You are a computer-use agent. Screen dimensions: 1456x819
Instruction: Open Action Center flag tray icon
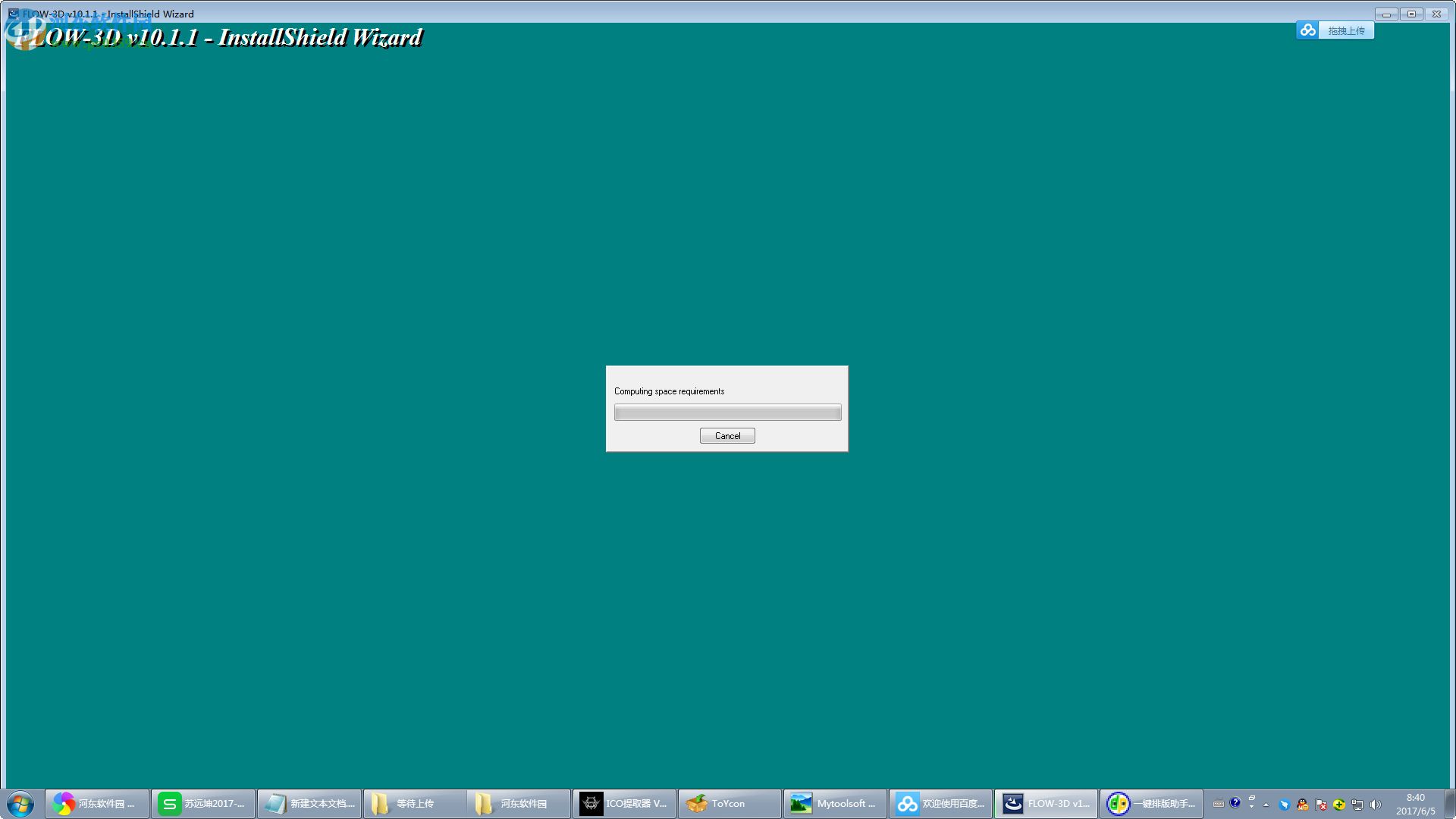point(1321,805)
